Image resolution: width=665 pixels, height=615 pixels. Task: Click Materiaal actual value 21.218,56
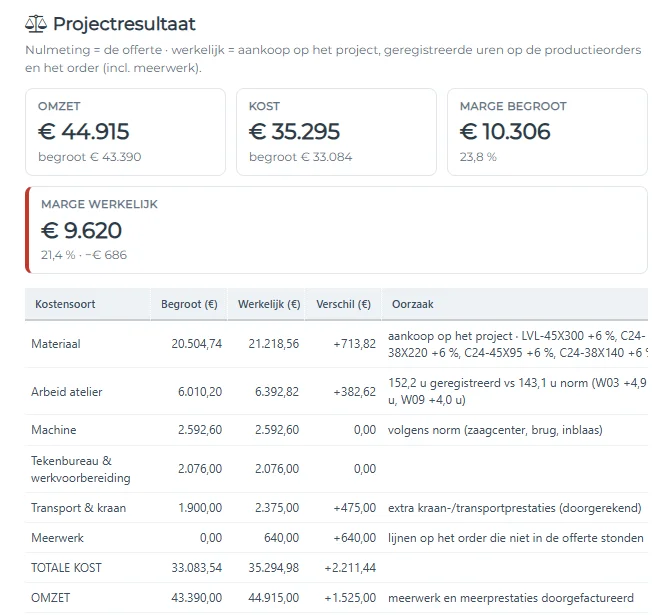click(x=274, y=344)
